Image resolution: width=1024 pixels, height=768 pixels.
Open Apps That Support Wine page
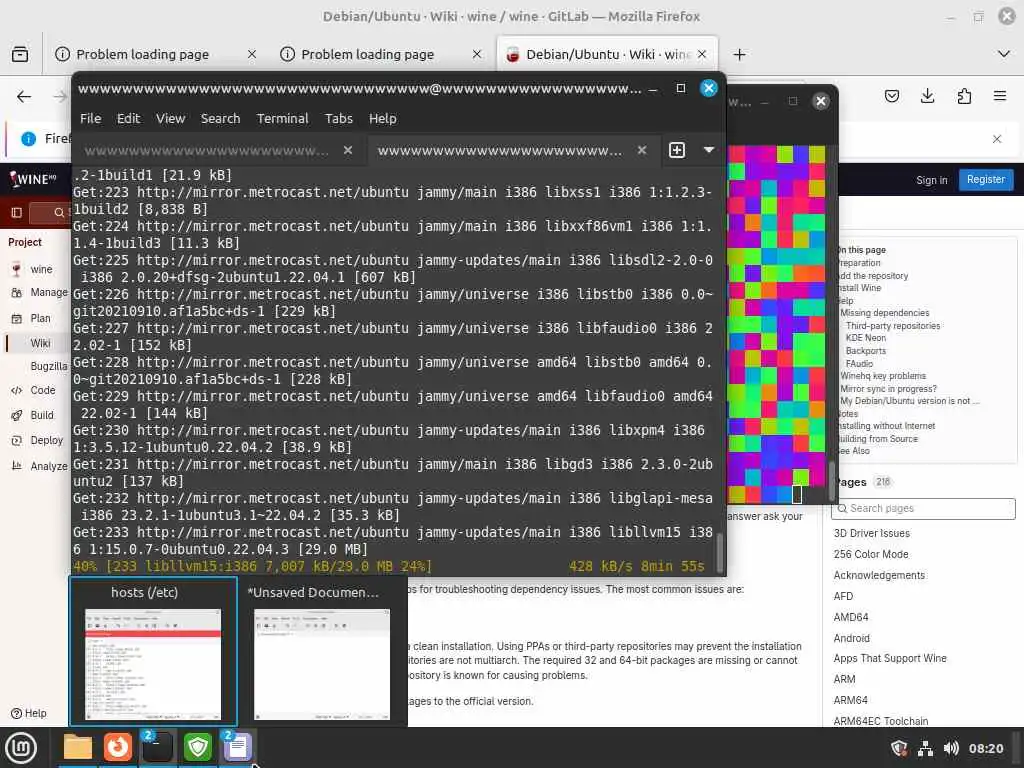[x=889, y=658]
